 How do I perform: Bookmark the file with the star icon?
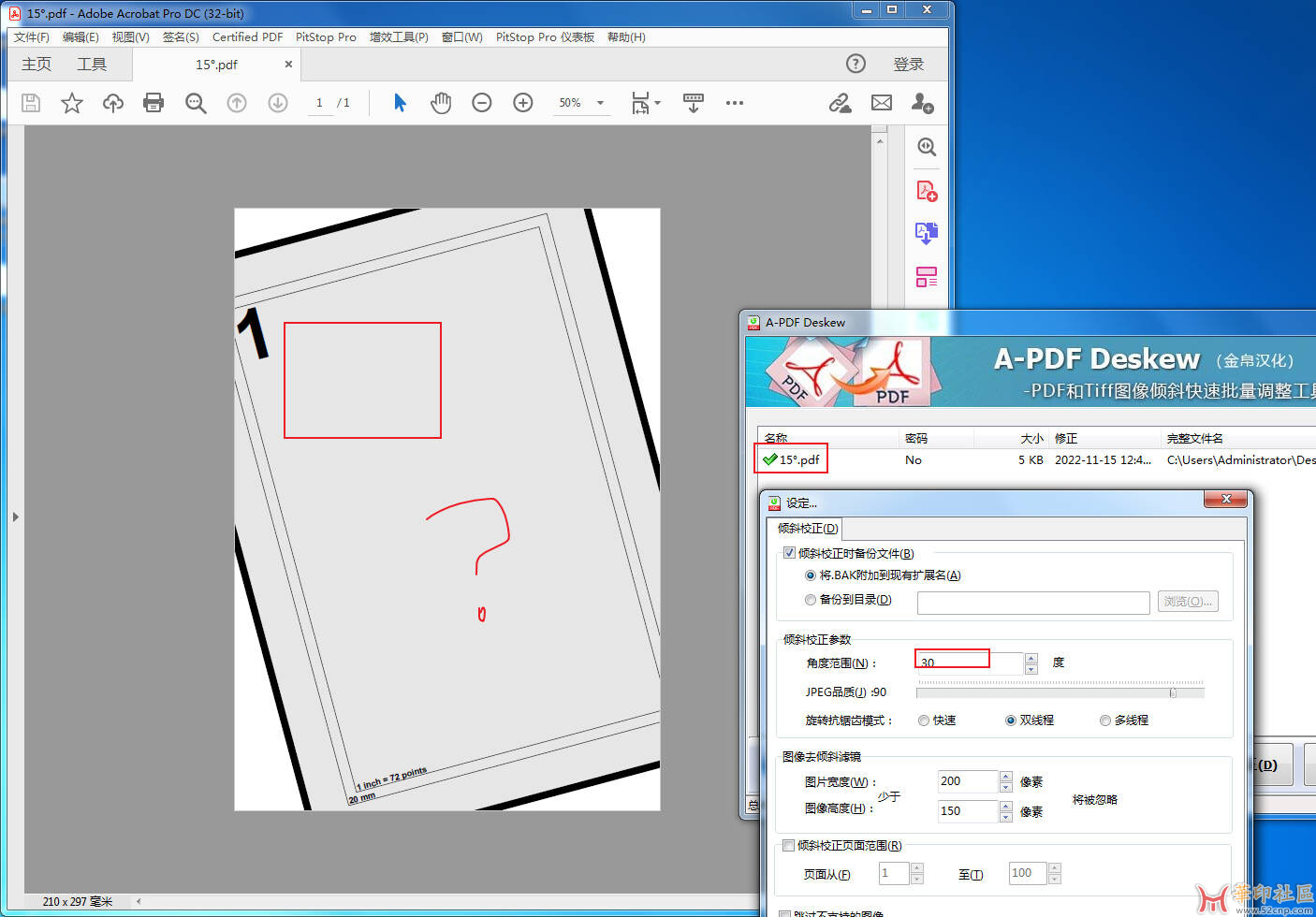(x=72, y=103)
